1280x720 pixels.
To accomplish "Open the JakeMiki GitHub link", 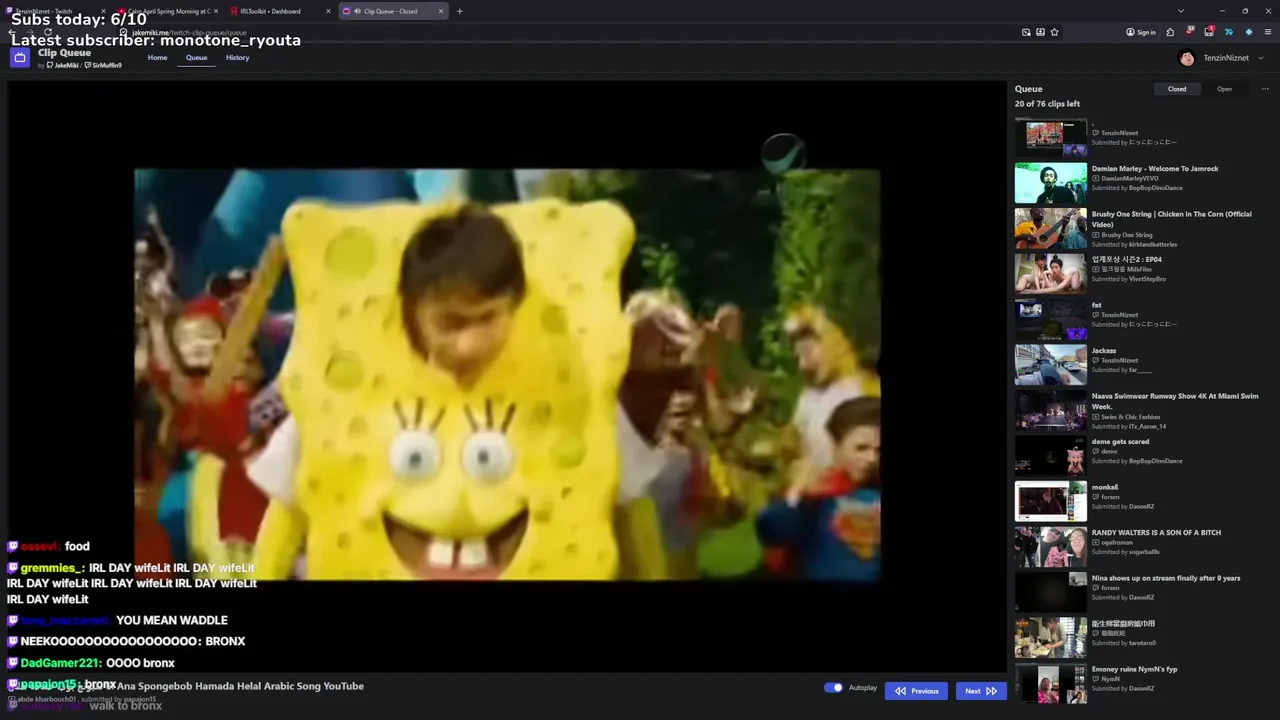I will pyautogui.click(x=62, y=65).
